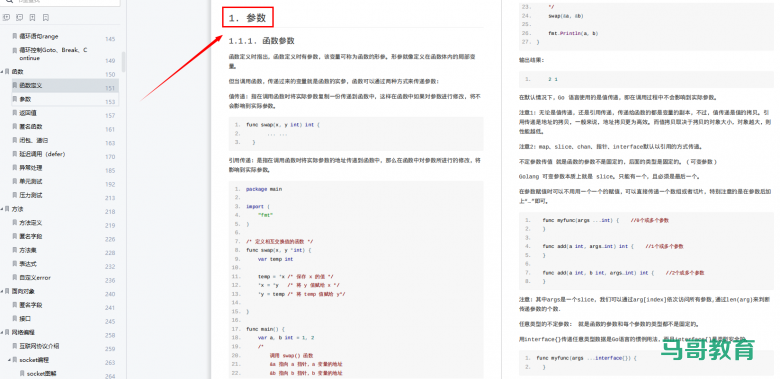Screen dimensions: 780x379
Task: Click the fourth bookmark toolbar icon (delete bookmark)
Action: pos(45,17)
